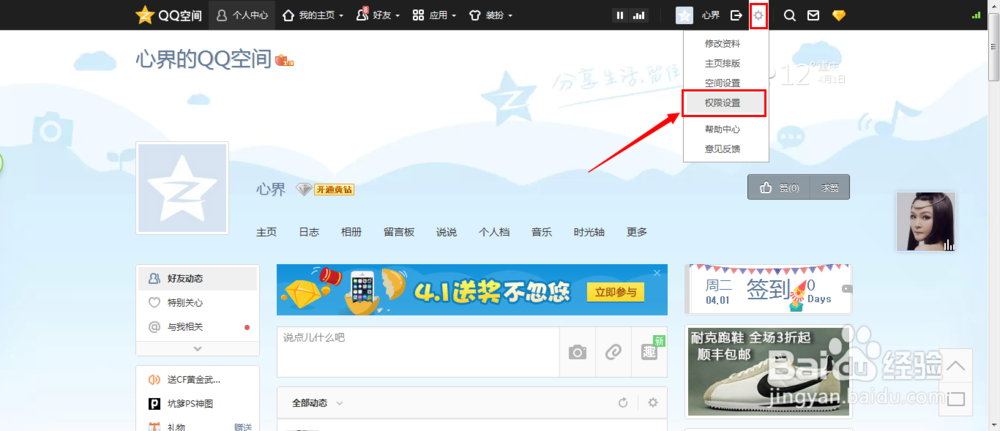Click the music equalizer bars icon

pos(638,15)
